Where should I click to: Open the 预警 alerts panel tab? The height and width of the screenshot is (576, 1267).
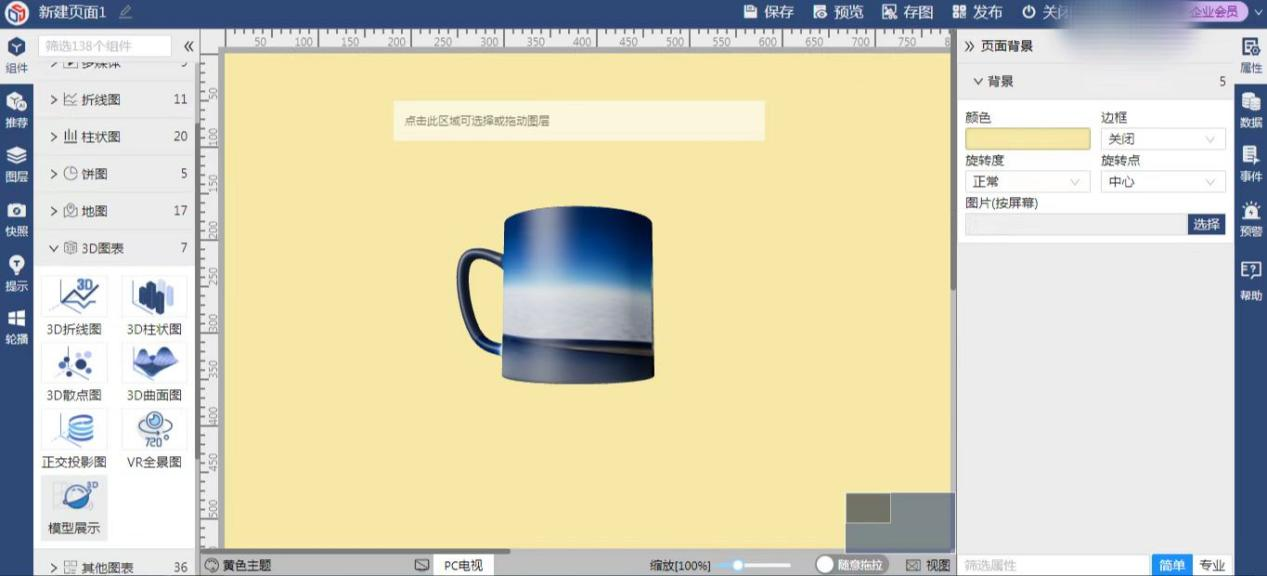(x=1251, y=218)
